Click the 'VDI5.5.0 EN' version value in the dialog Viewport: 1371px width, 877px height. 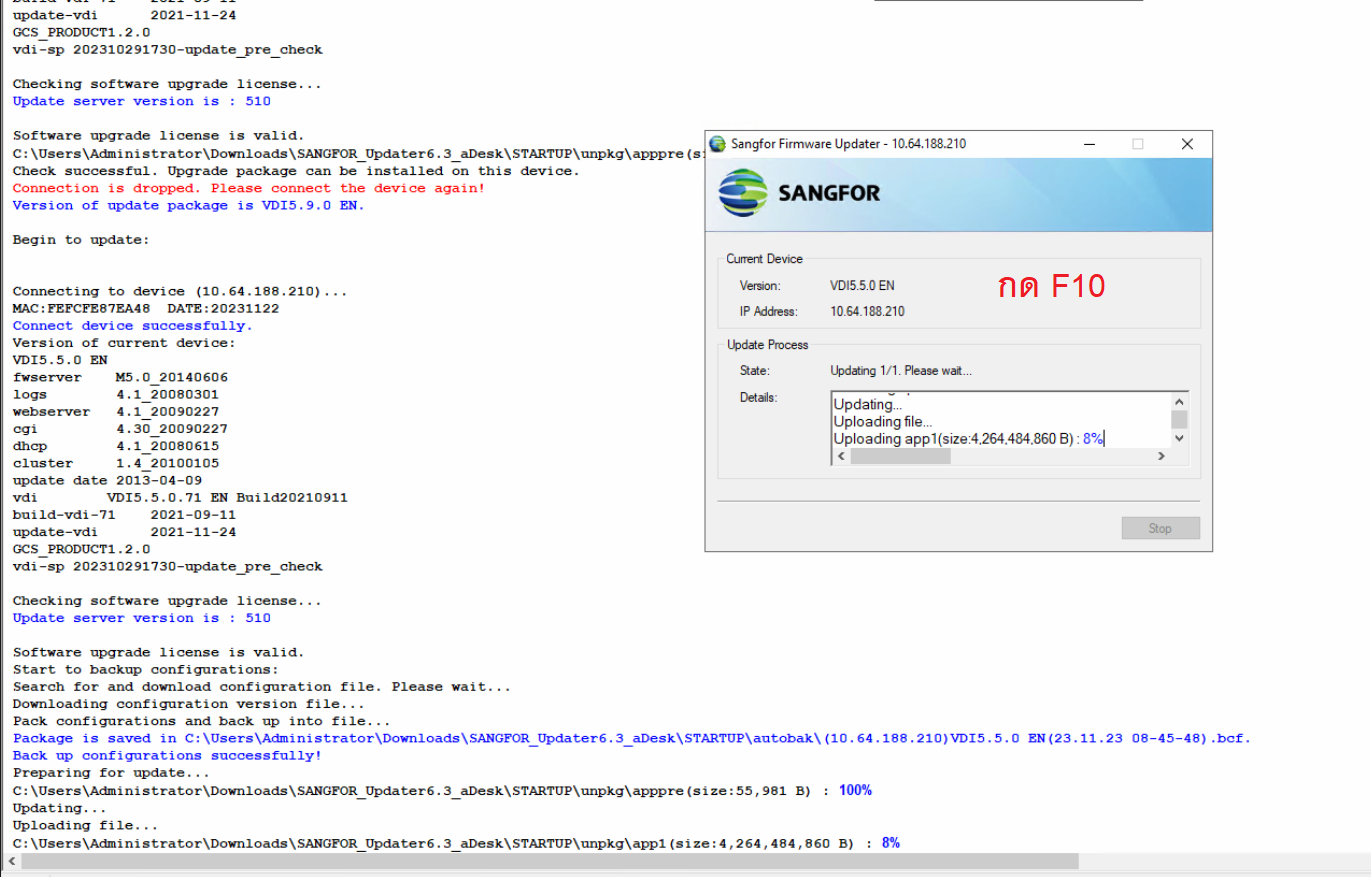point(862,286)
